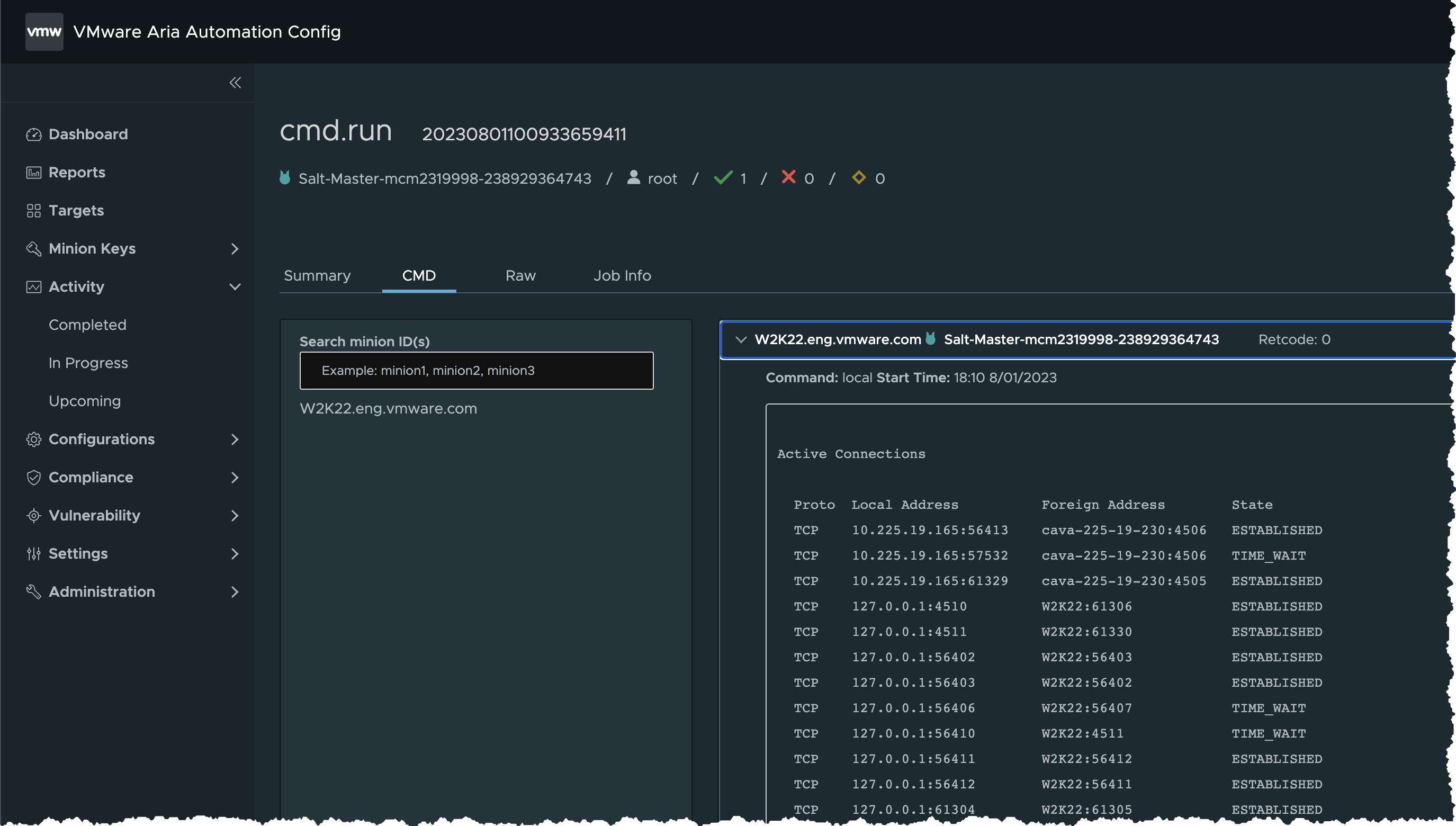Image resolution: width=1456 pixels, height=826 pixels.
Task: Expand the Settings submenu arrow
Action: pyautogui.click(x=235, y=553)
